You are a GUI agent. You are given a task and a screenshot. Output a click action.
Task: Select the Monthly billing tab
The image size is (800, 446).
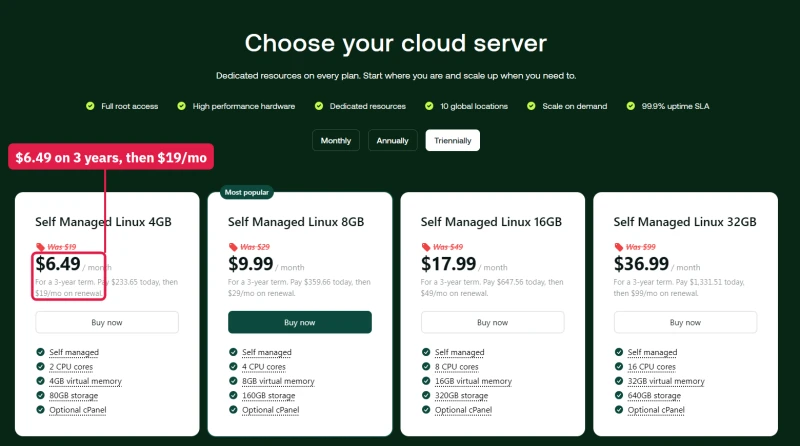336,140
